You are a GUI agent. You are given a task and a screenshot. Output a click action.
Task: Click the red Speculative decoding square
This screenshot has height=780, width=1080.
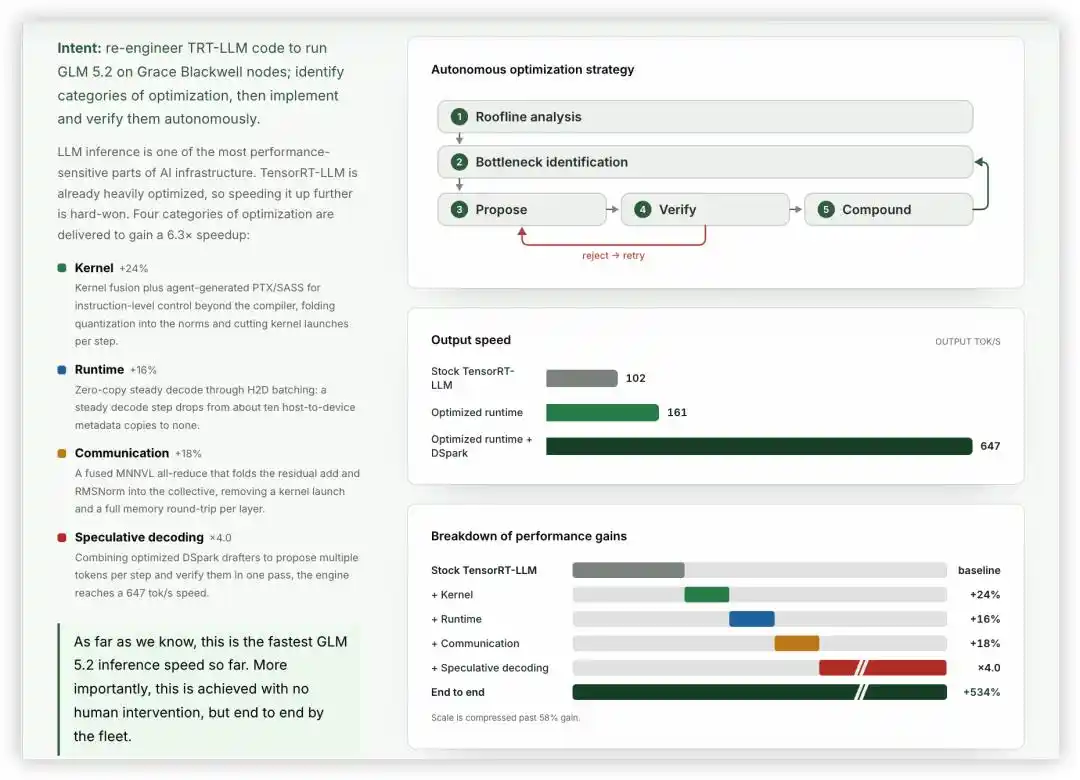click(x=62, y=537)
